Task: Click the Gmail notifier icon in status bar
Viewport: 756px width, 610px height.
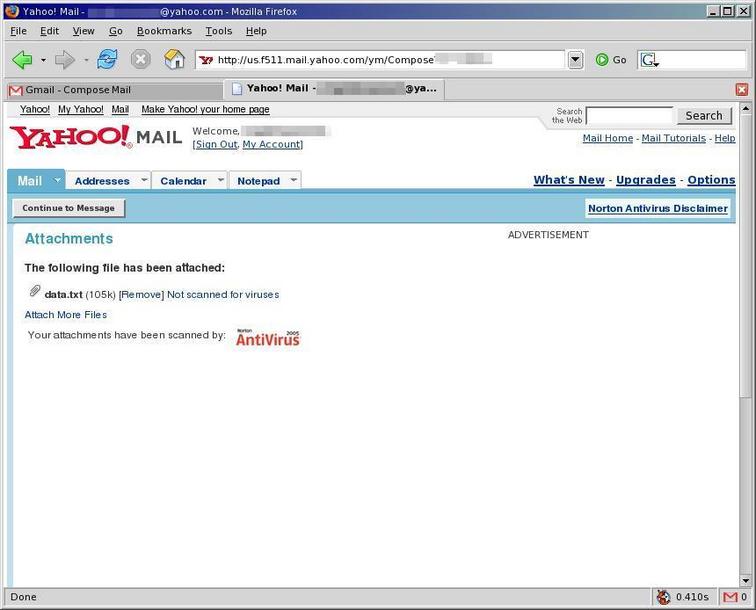Action: coord(730,597)
